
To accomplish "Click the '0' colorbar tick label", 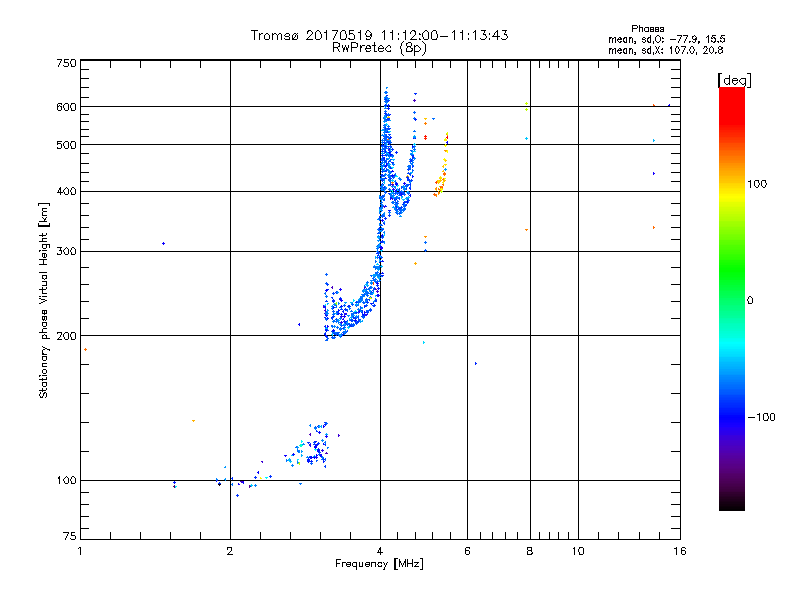I will (x=750, y=301).
